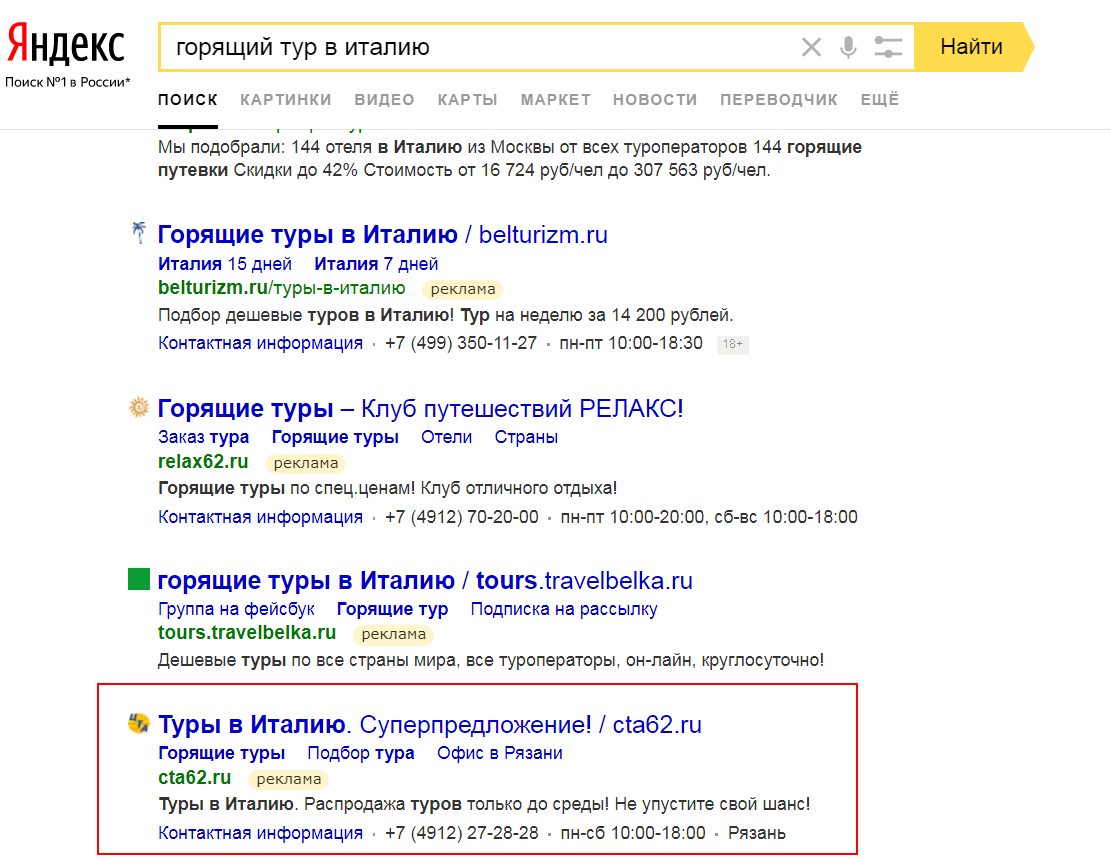Click the 'реклама' label beside tours.travelbelka.ru
Image resolution: width=1111 pixels, height=859 pixels.
(x=393, y=634)
